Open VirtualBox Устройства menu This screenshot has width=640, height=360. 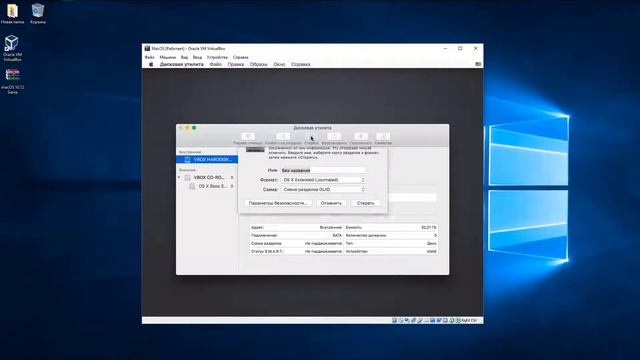(217, 57)
